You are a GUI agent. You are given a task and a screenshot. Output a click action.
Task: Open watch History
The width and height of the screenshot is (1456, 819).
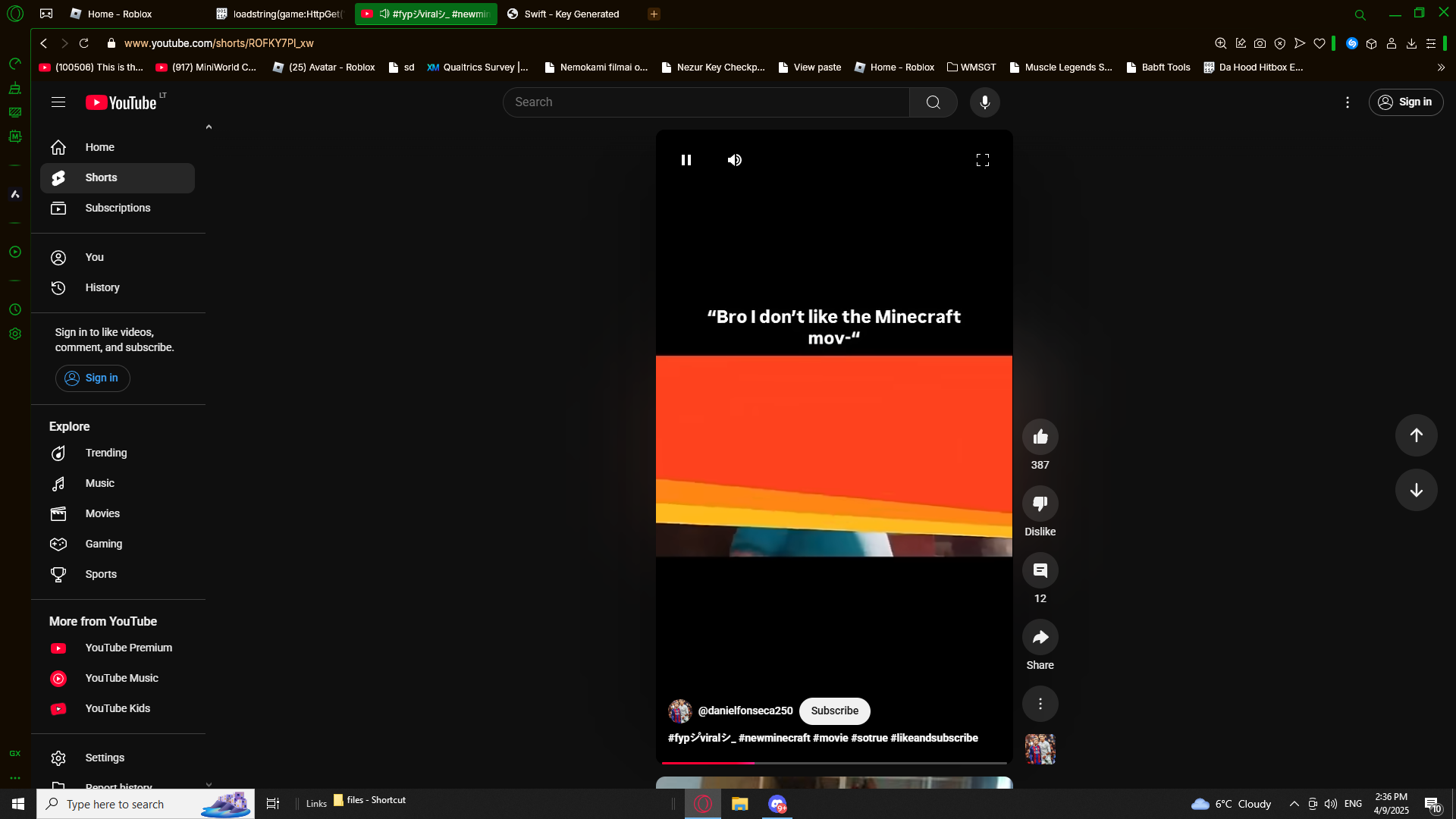pos(118,288)
